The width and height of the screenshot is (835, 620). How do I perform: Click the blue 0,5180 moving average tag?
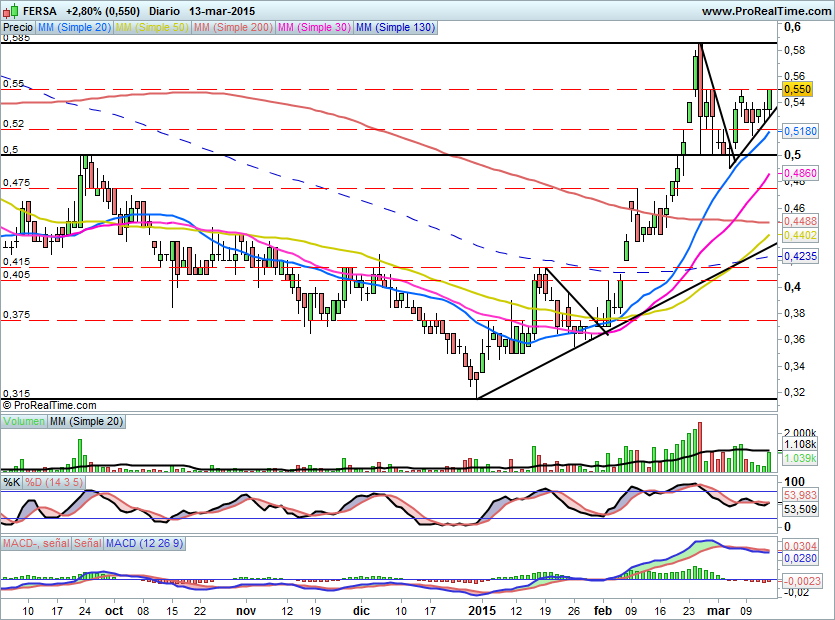click(800, 131)
